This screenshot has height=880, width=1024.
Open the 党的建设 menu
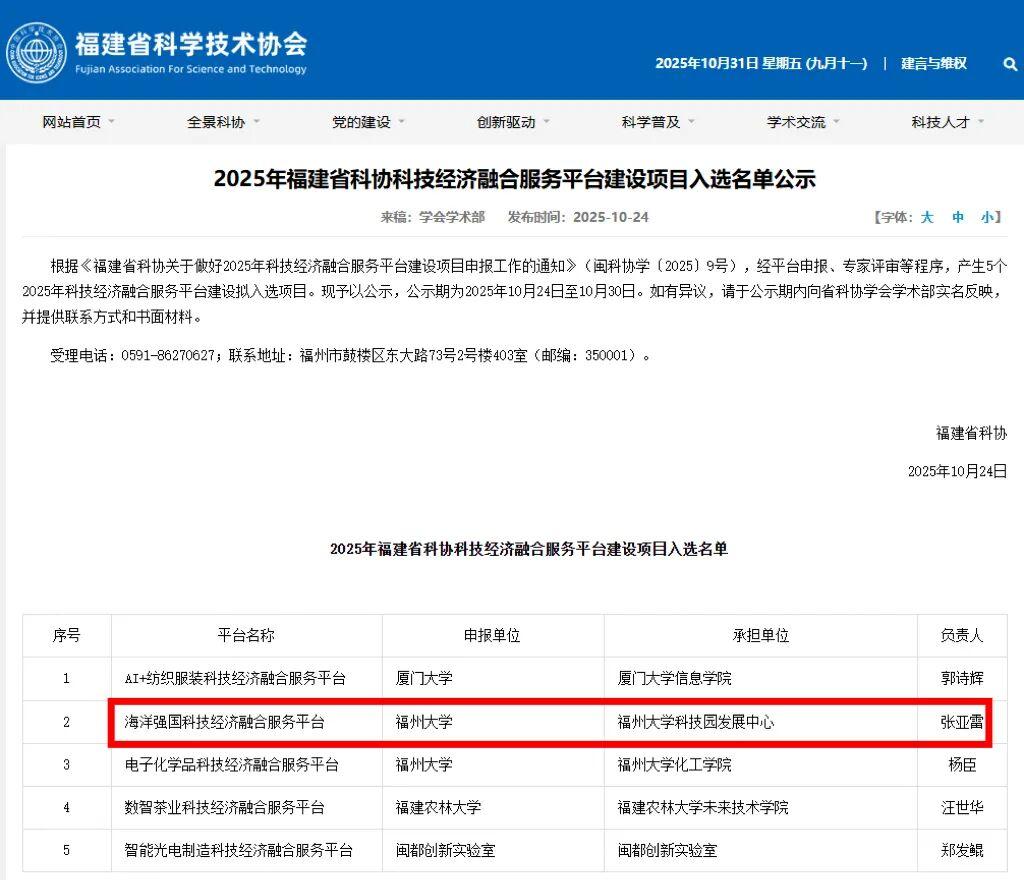pyautogui.click(x=360, y=122)
